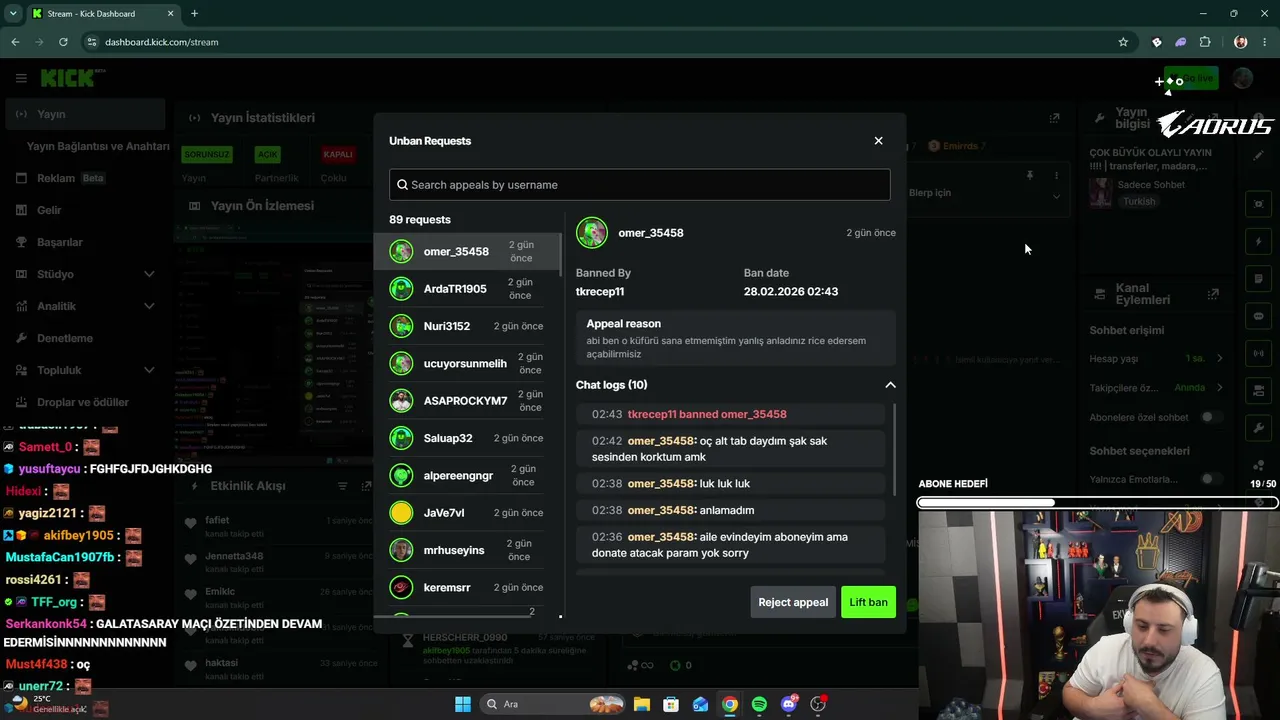
Task: Open Discord from the taskbar
Action: (789, 704)
